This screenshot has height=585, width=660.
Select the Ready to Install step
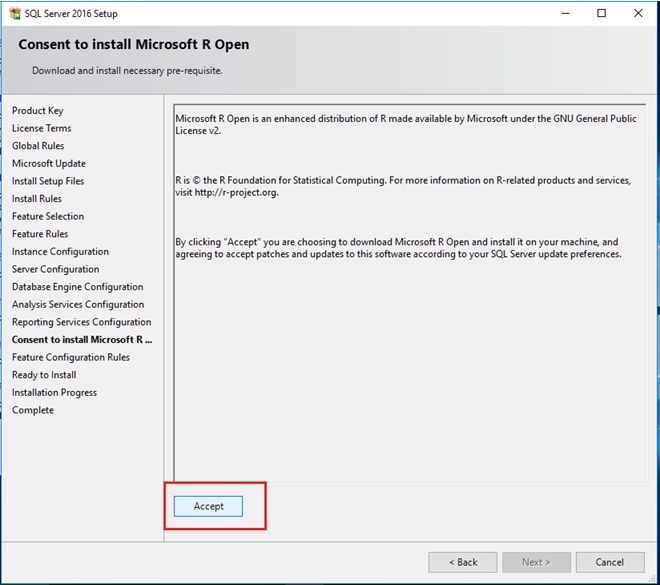click(44, 375)
